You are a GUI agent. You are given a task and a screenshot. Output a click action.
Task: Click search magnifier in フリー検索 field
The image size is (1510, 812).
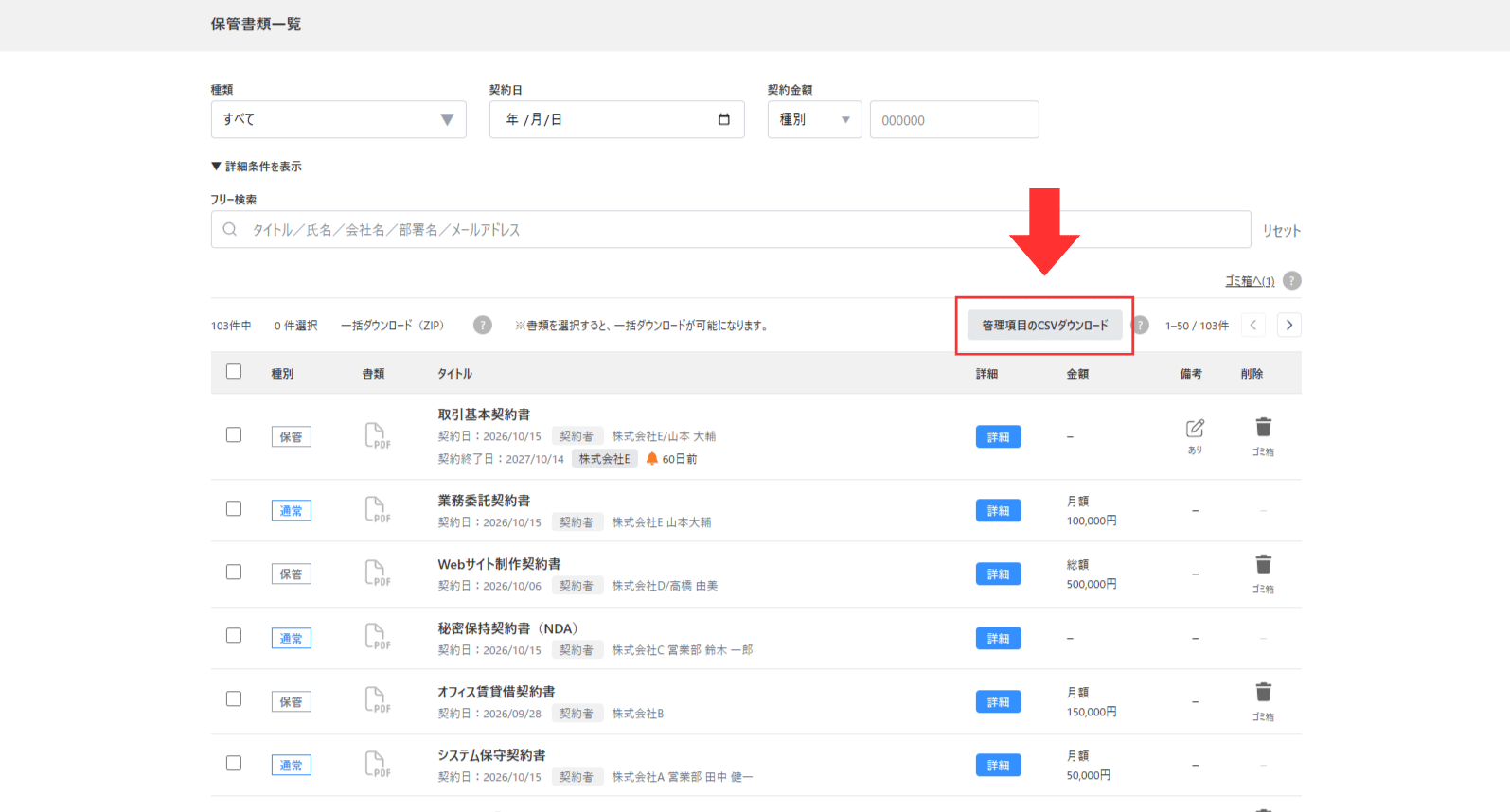tap(229, 229)
